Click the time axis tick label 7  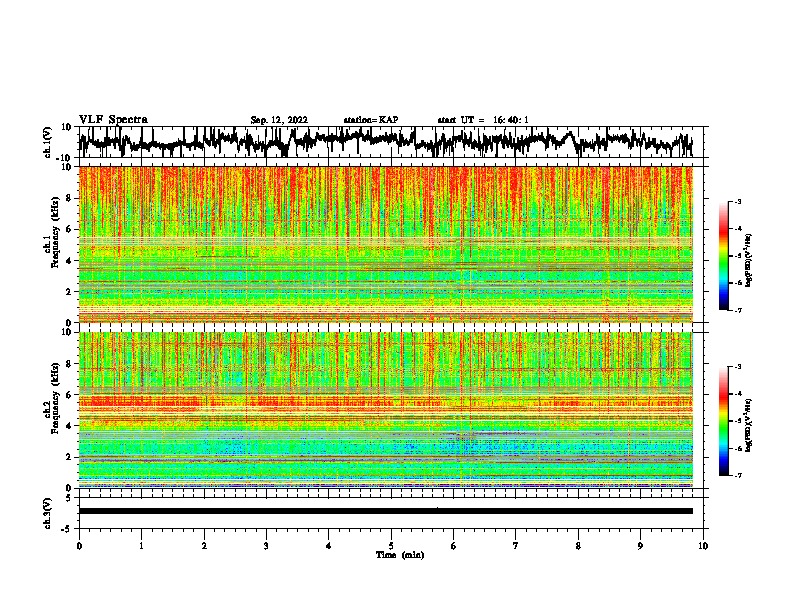click(x=516, y=546)
